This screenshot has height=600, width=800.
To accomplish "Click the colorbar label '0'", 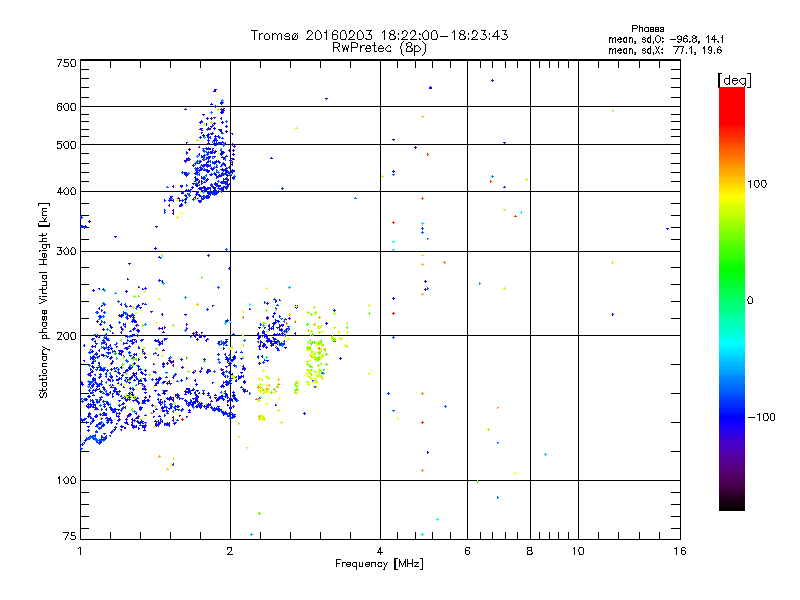I will tap(750, 301).
